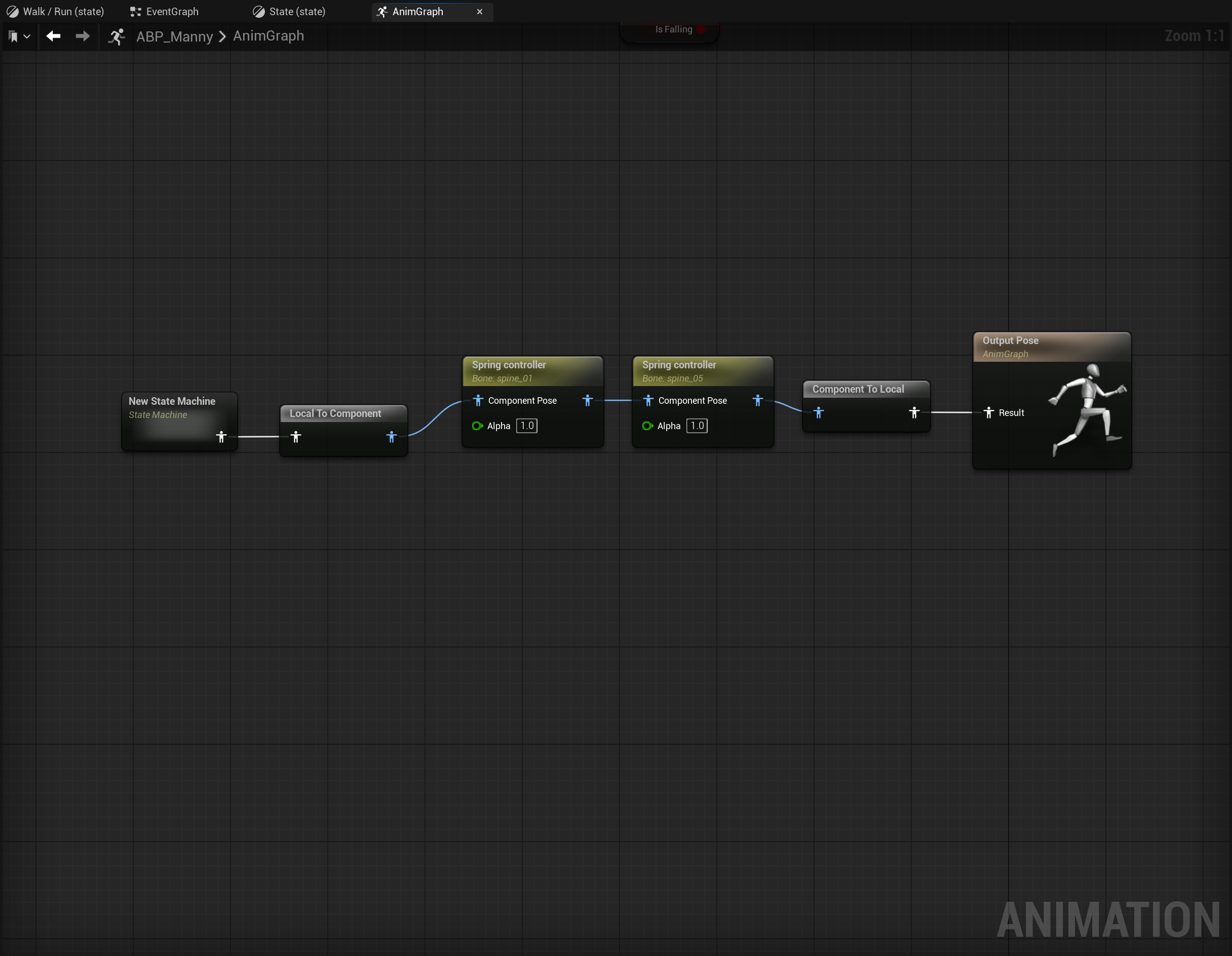Click Output Pose Result pin
1232x956 pixels.
tap(988, 413)
